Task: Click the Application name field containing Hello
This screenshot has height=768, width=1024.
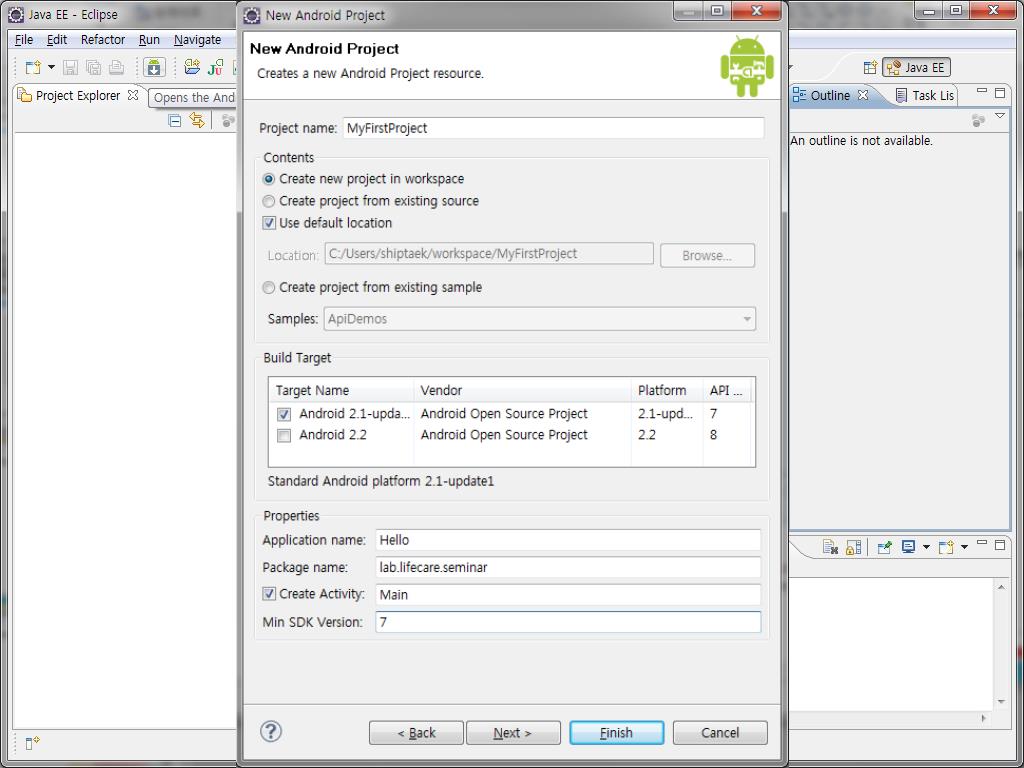Action: (x=568, y=540)
